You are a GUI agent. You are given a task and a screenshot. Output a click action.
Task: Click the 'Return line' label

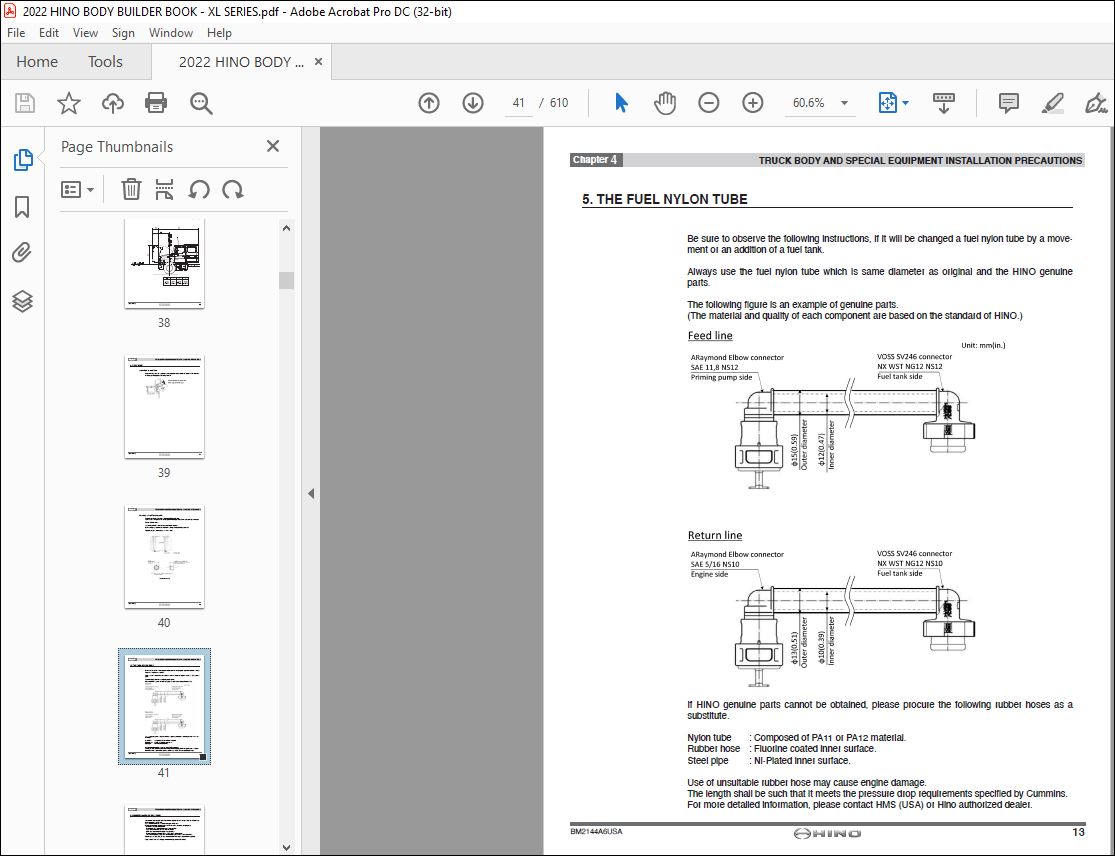(x=715, y=535)
